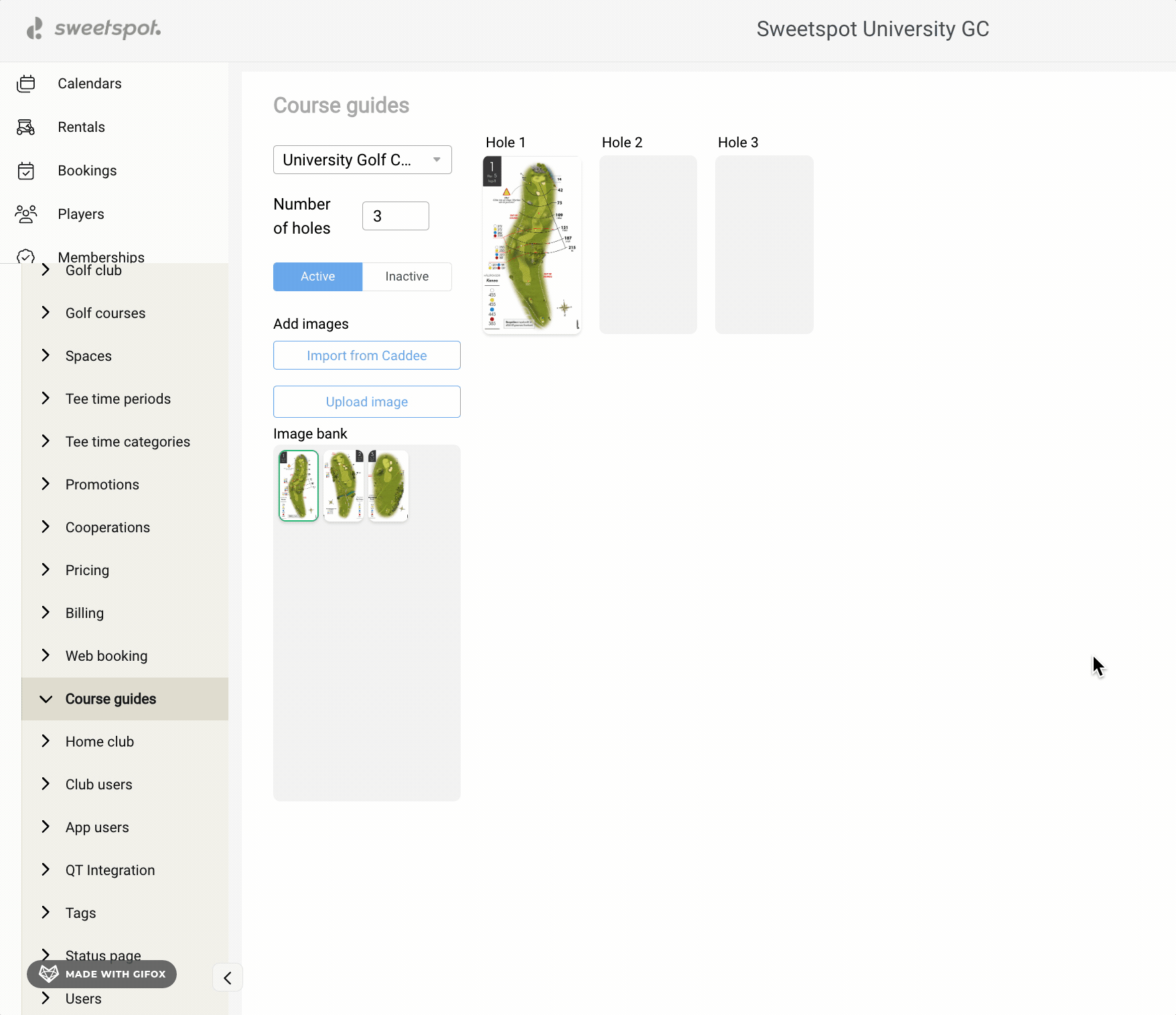Open the Pricing settings item
Image resolution: width=1176 pixels, height=1015 pixels.
pyautogui.click(x=87, y=570)
